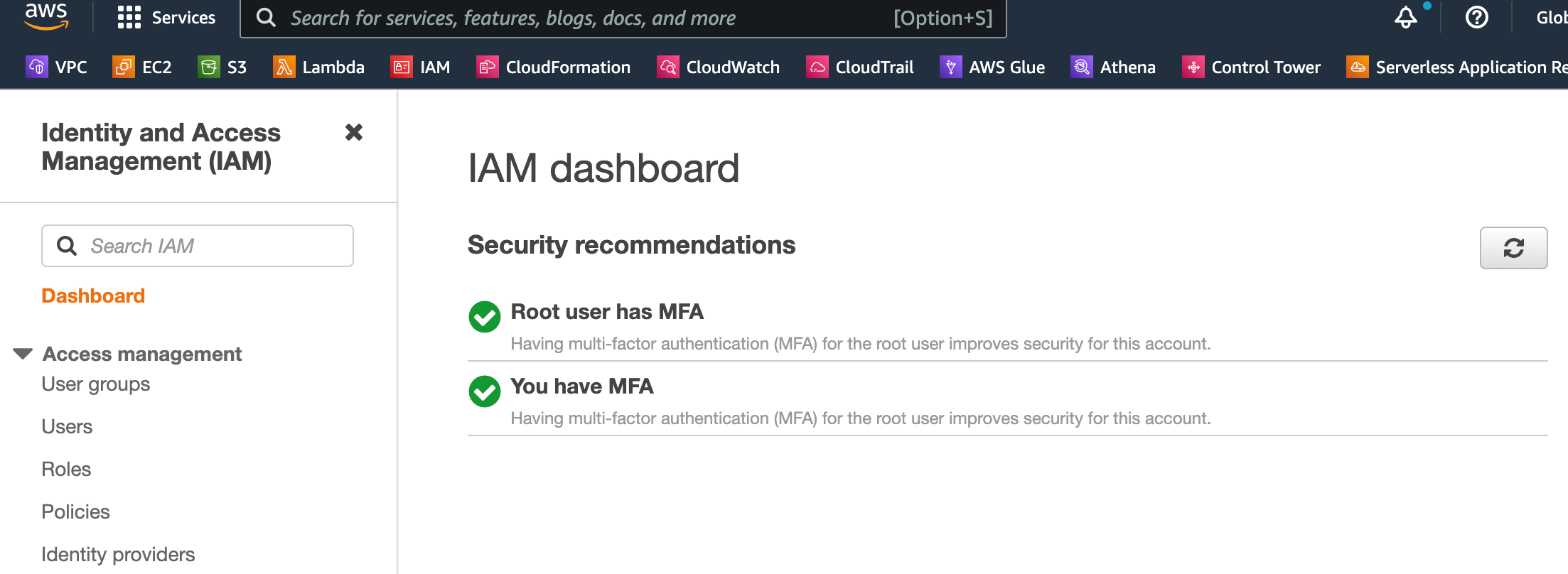Image resolution: width=1568 pixels, height=574 pixels.
Task: Open the Roles page
Action: (x=66, y=470)
